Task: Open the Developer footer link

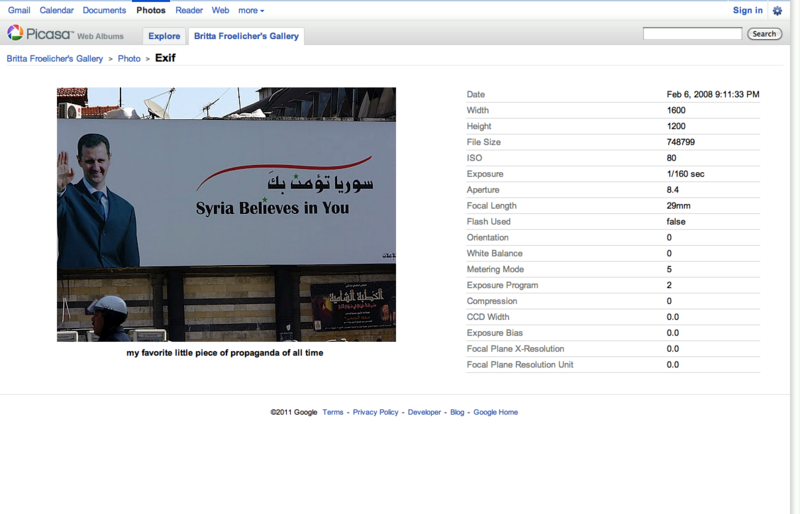Action: (424, 412)
